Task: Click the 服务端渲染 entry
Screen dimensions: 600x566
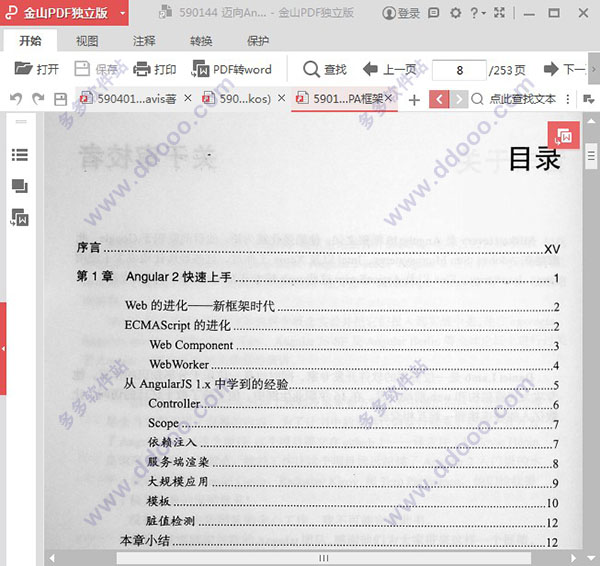Action: [x=354, y=463]
